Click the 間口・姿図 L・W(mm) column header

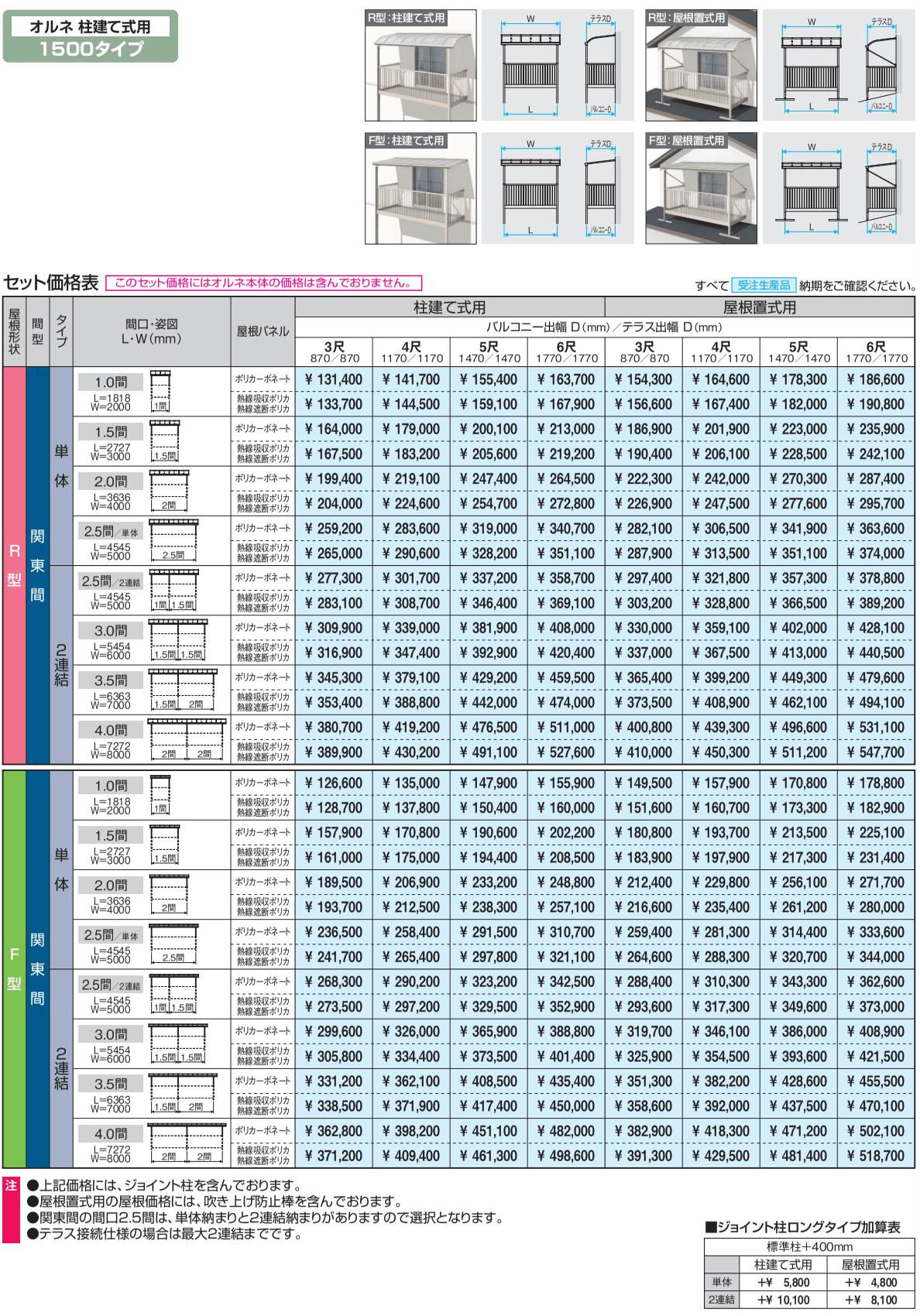click(152, 331)
